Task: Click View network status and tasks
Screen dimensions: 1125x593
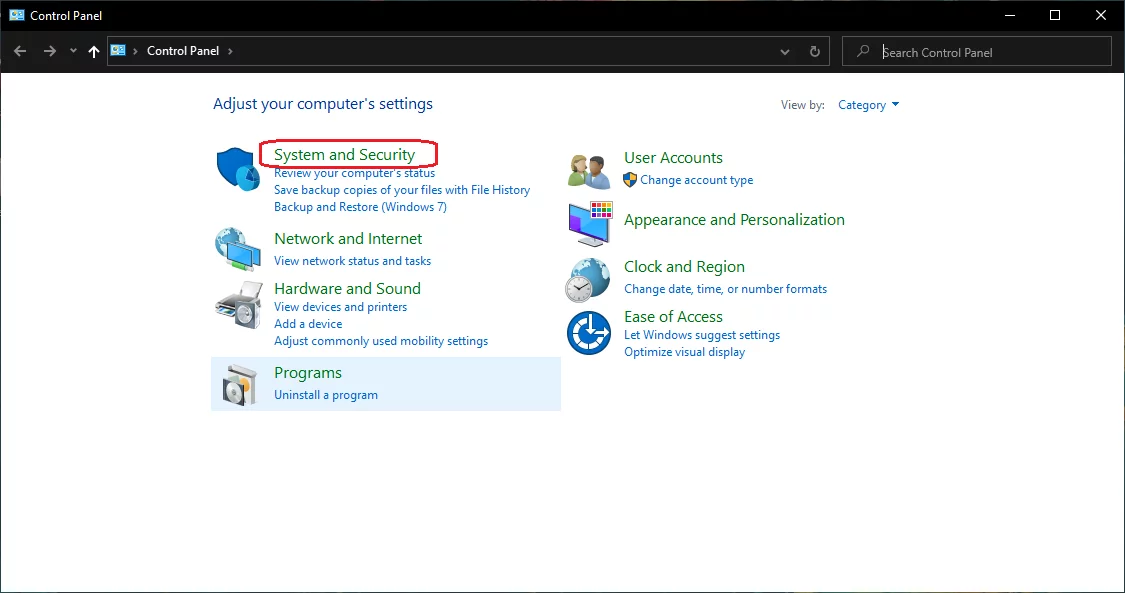Action: tap(352, 261)
